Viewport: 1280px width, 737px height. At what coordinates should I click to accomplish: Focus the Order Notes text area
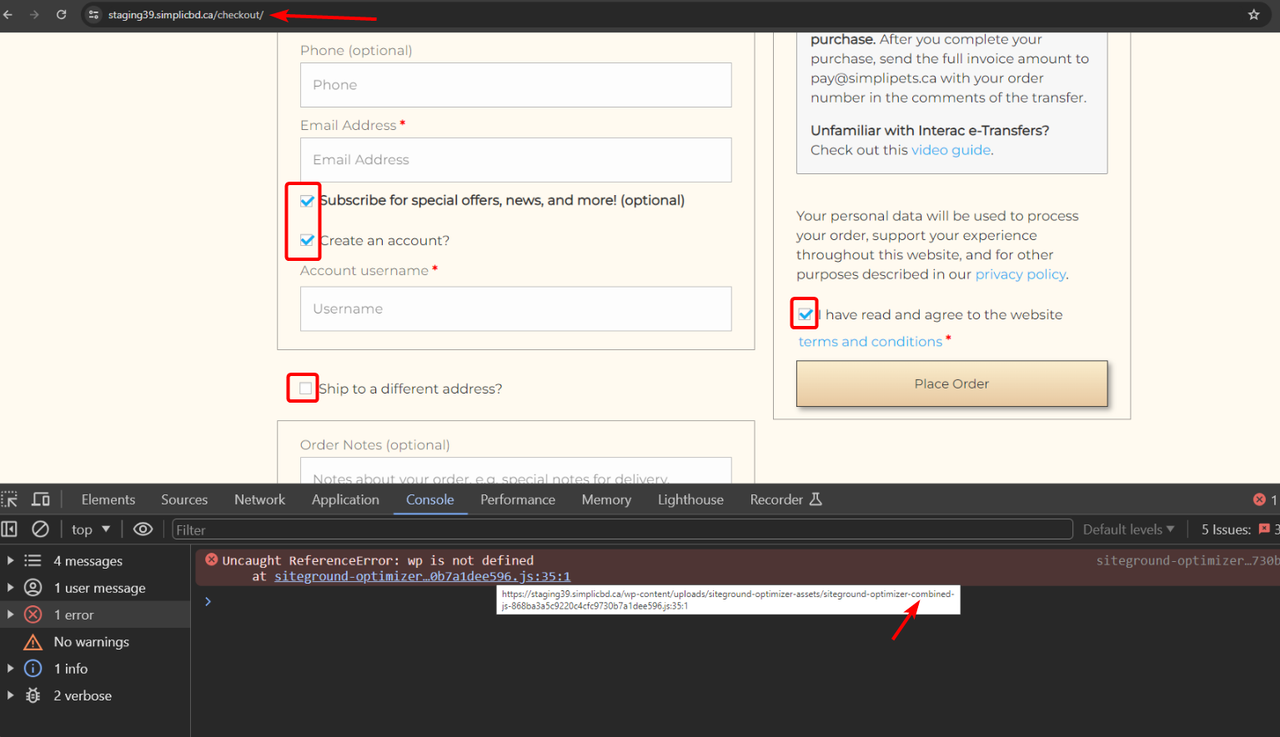[516, 472]
